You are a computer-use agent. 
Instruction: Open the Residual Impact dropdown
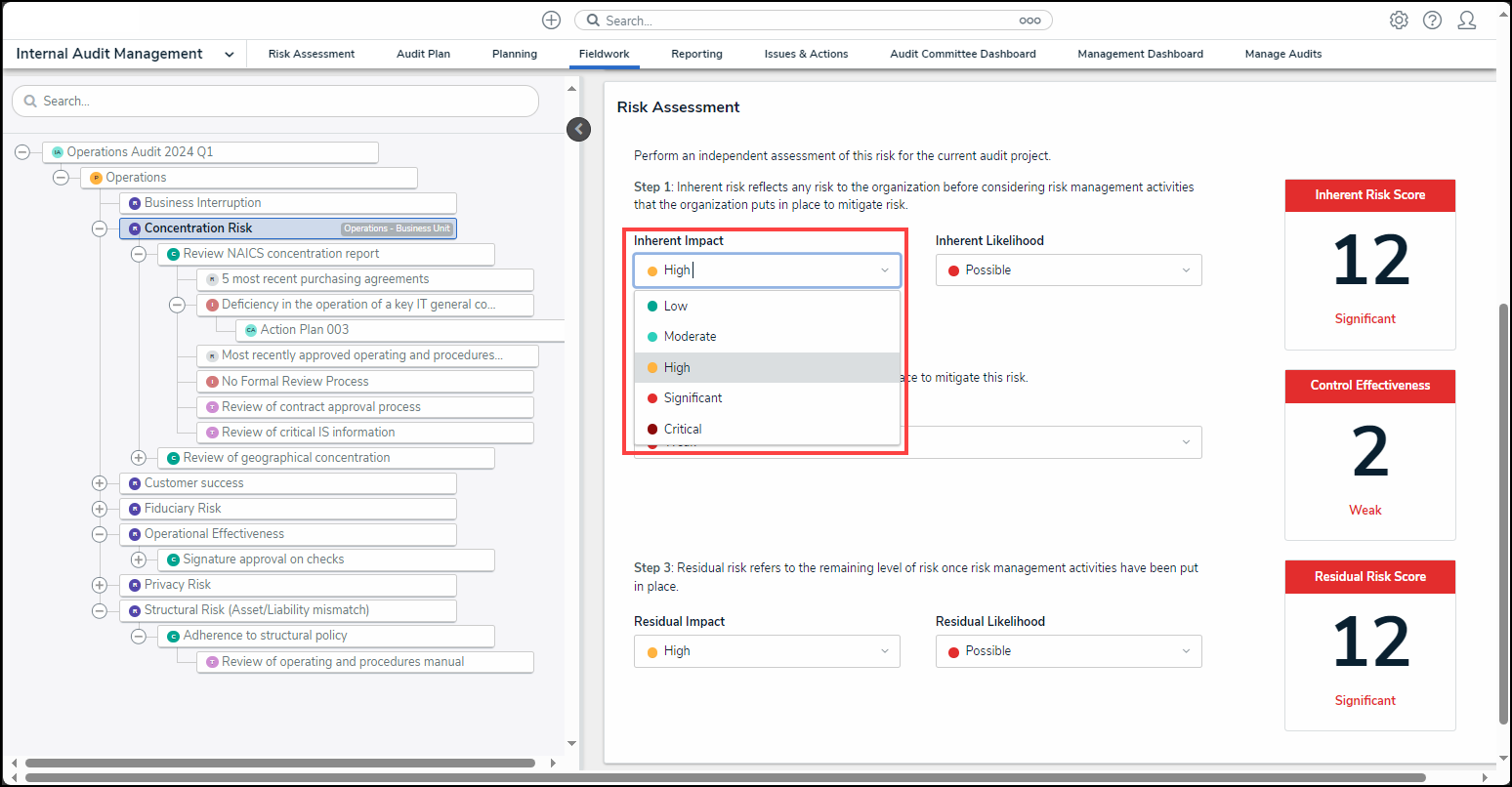click(x=767, y=651)
